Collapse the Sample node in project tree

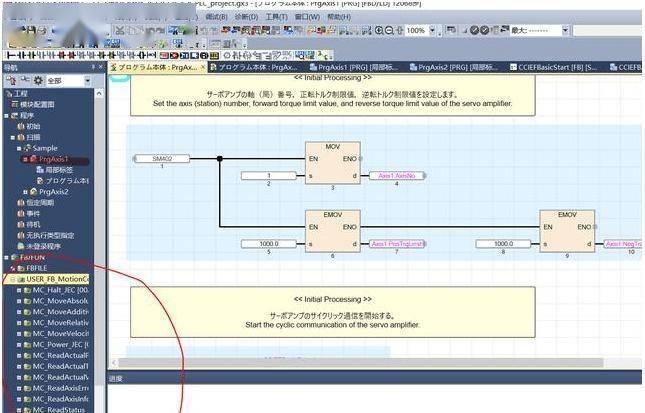click(x=17, y=148)
